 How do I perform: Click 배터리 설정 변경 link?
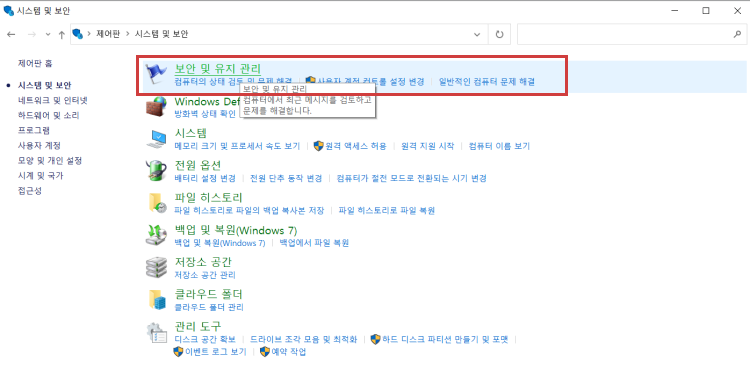205,178
